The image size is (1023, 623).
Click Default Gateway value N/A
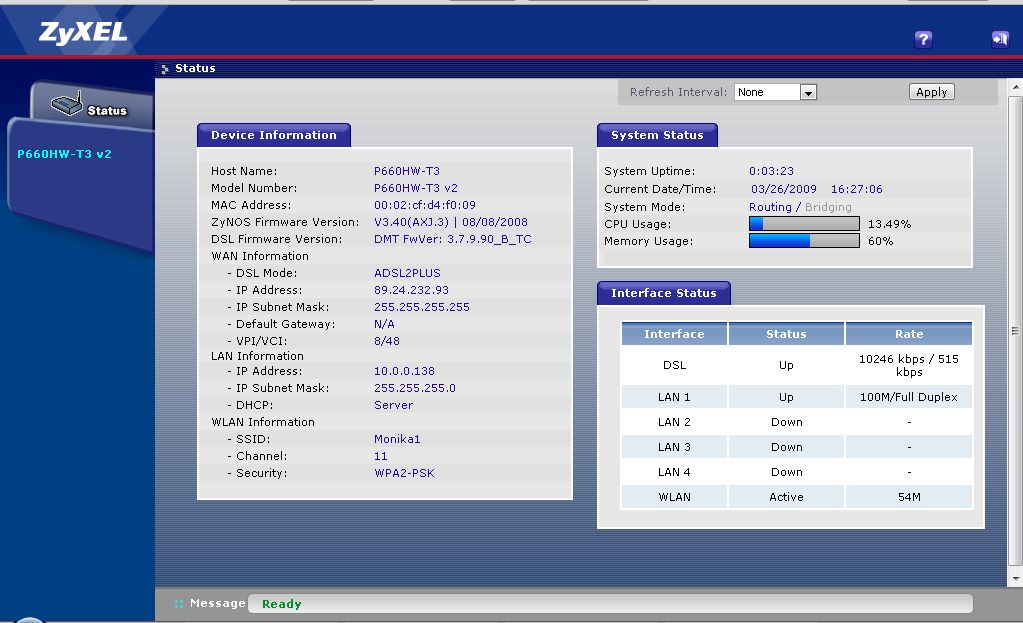point(384,324)
